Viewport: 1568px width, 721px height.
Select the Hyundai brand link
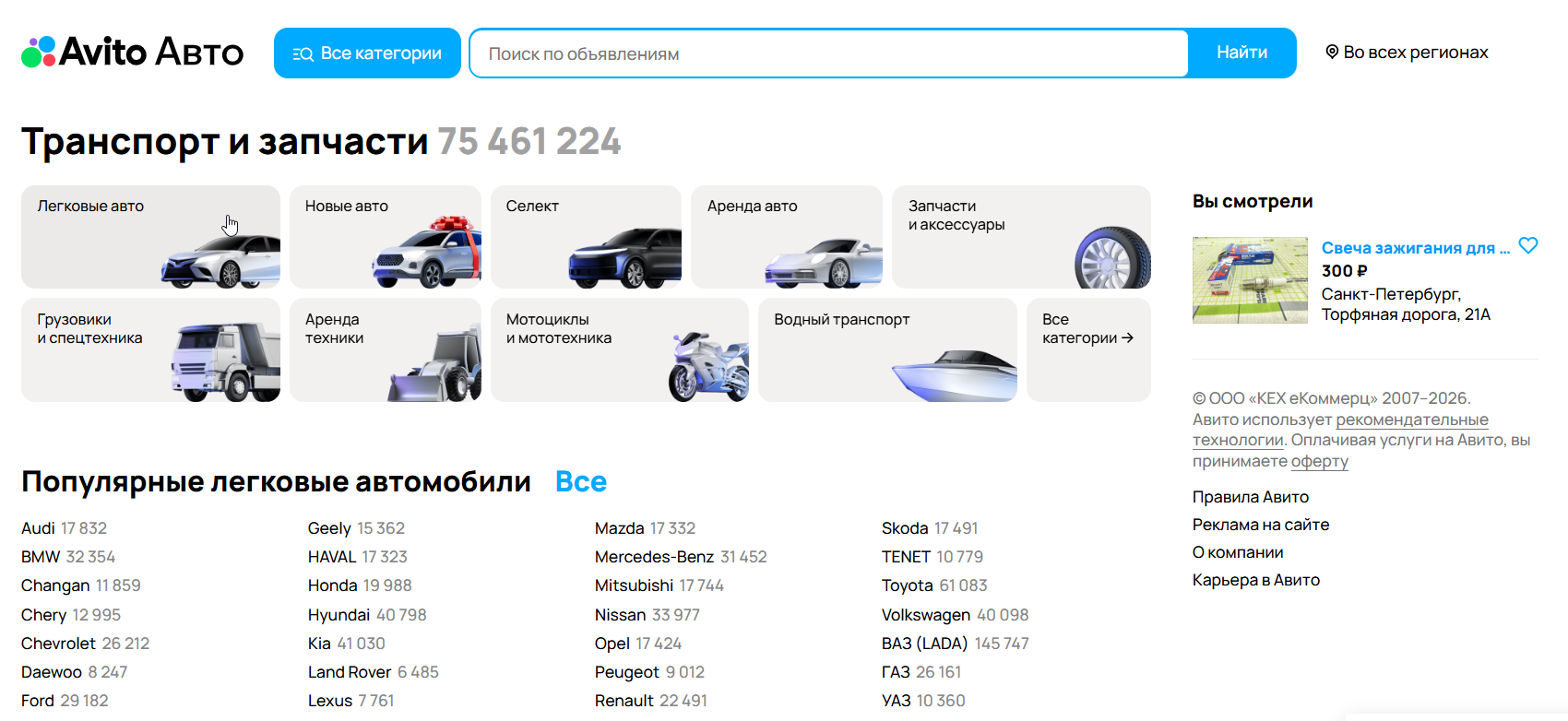tap(339, 615)
